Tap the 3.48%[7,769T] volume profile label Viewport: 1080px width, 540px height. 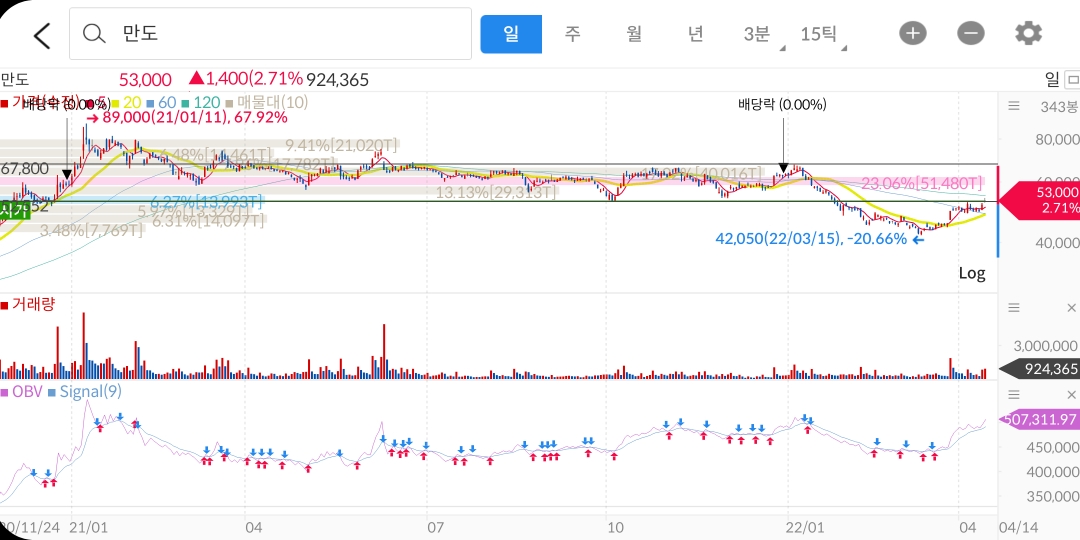click(x=90, y=231)
